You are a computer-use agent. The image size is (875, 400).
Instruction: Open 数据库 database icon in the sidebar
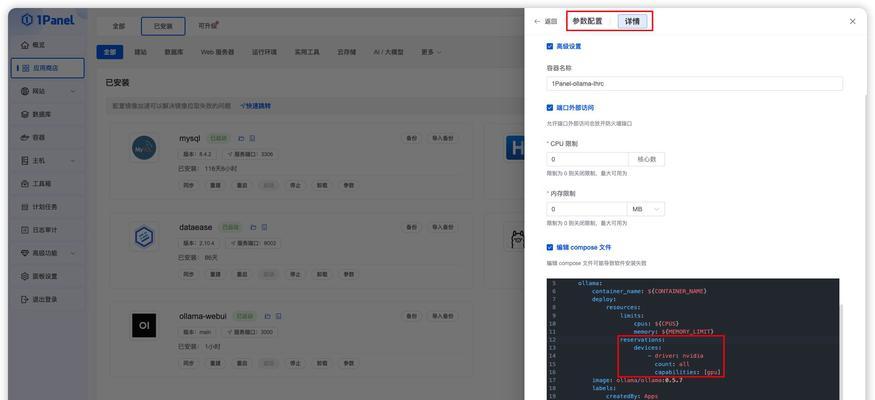coord(25,114)
